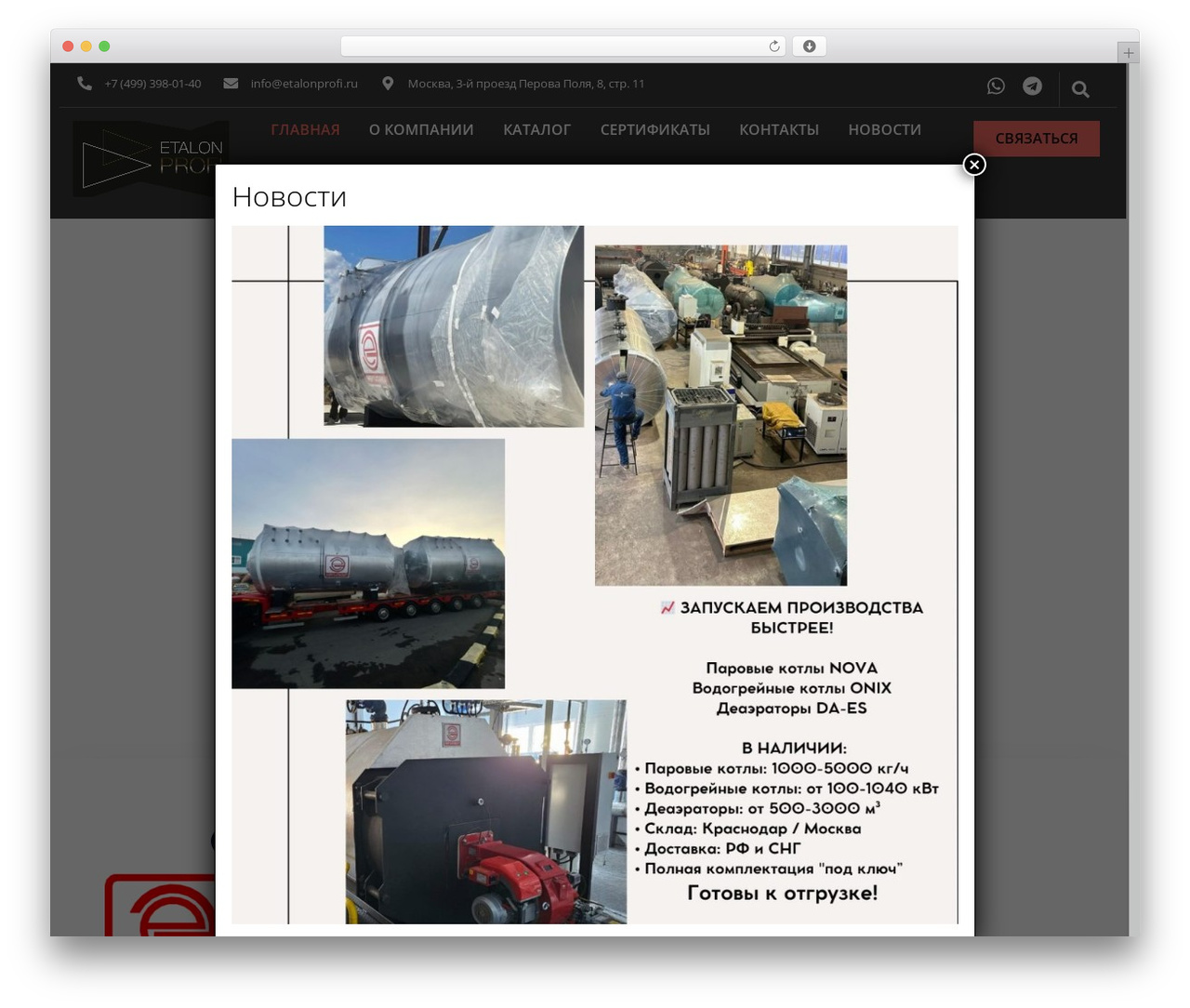Open the Каталог menu
1190x1008 pixels.
click(536, 130)
